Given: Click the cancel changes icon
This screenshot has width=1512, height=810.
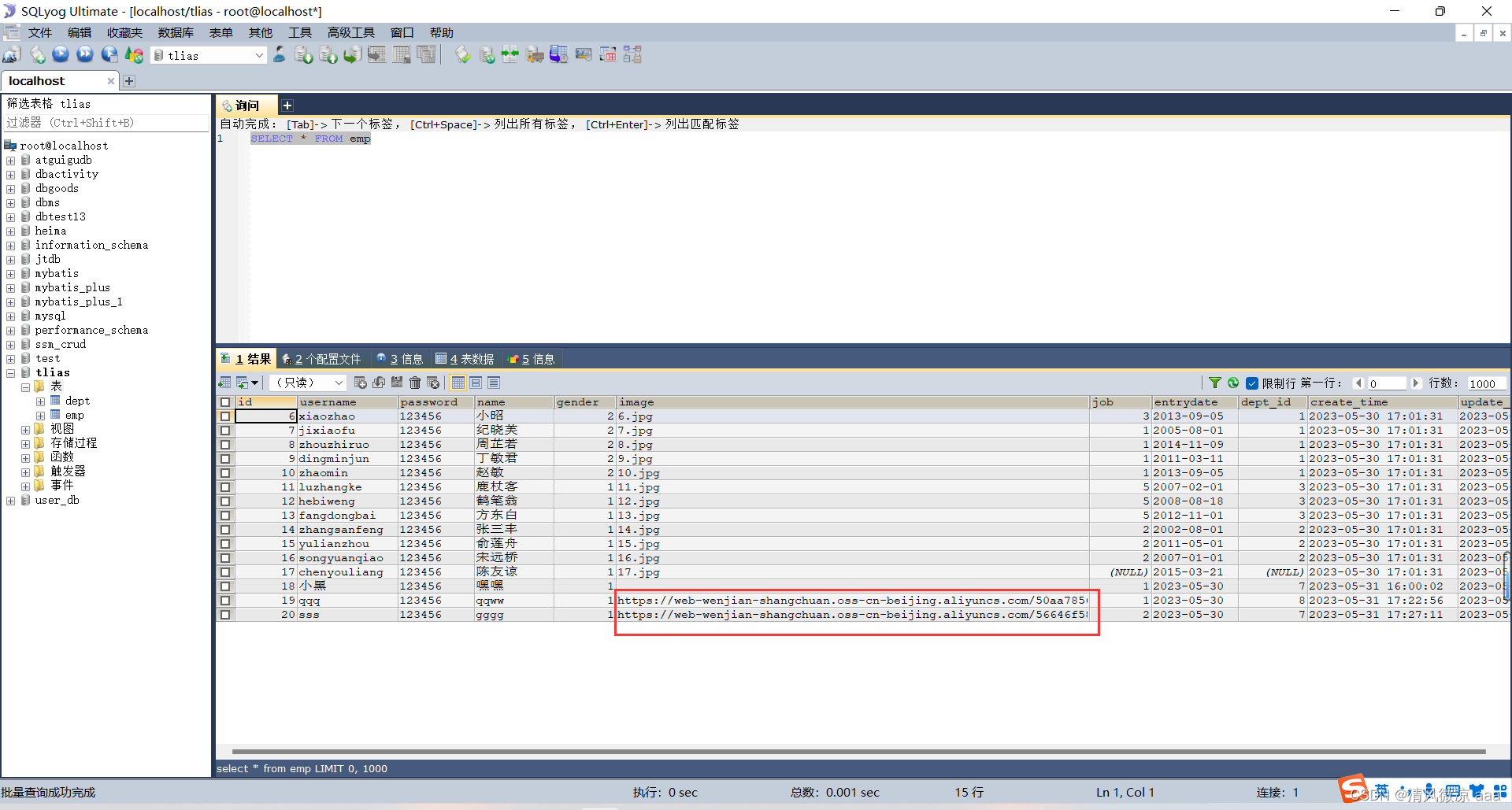Looking at the screenshot, I should (433, 383).
